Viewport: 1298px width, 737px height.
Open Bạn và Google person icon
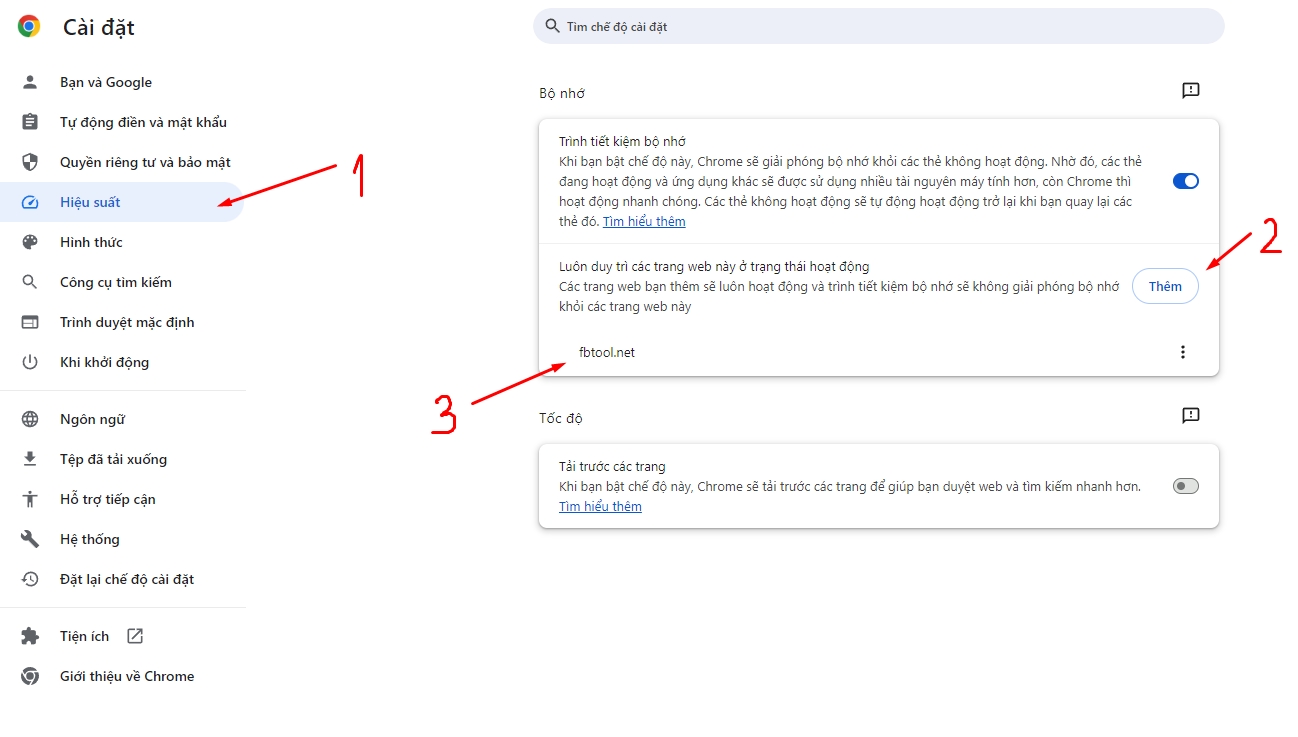pyautogui.click(x=30, y=82)
